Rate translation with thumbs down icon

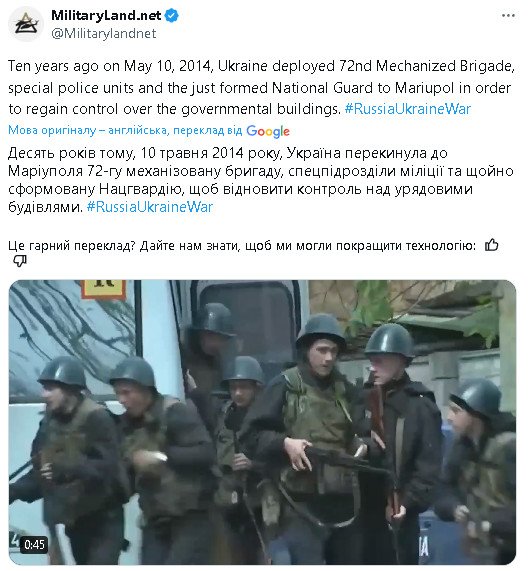(20, 261)
